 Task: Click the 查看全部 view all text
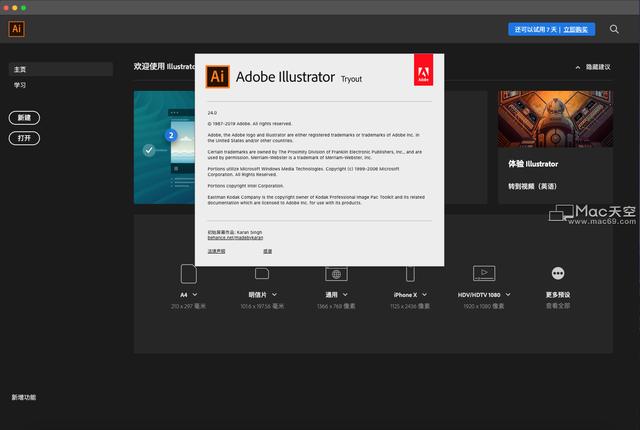coord(558,306)
